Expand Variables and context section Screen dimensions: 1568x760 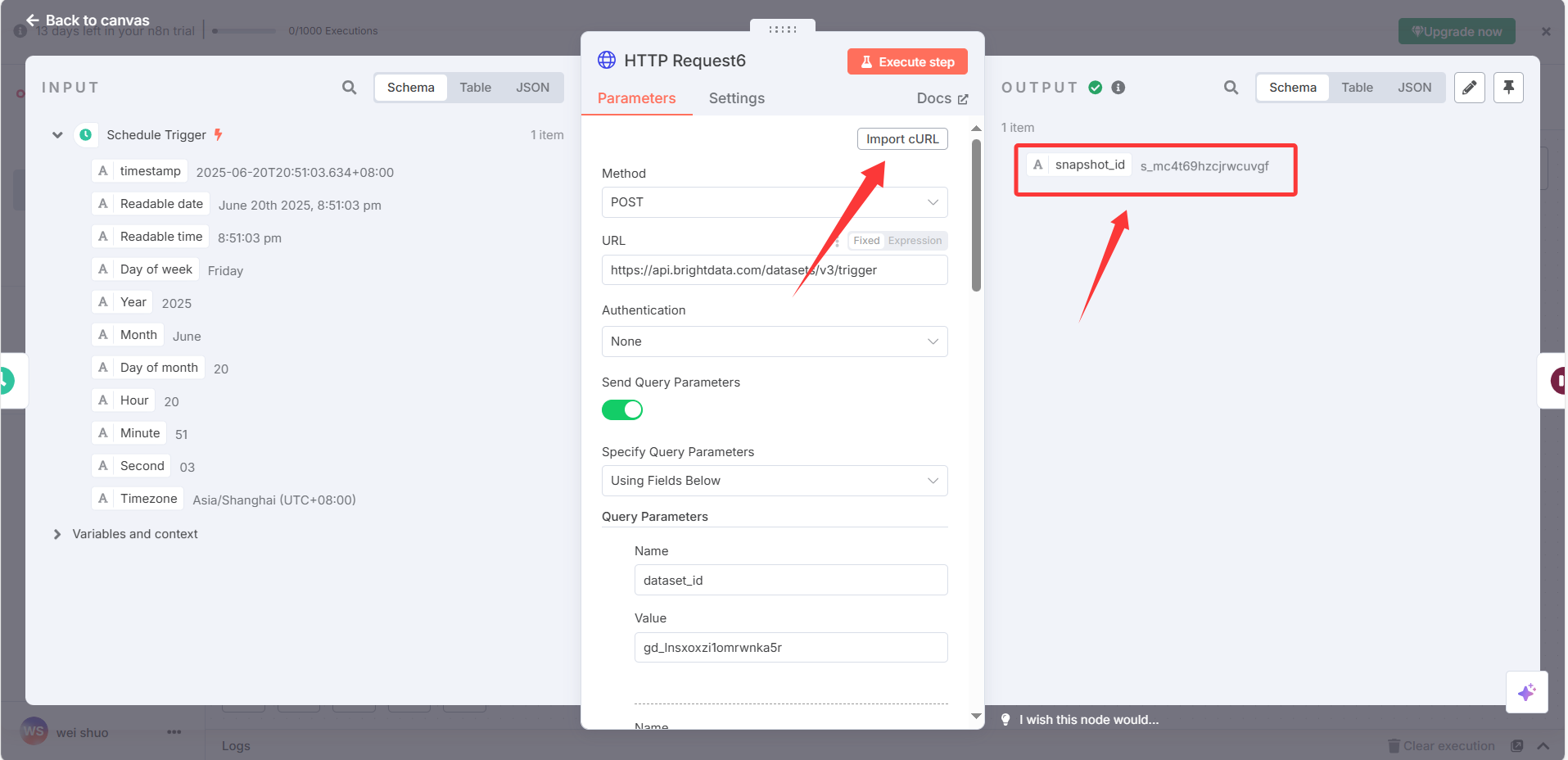pos(57,534)
